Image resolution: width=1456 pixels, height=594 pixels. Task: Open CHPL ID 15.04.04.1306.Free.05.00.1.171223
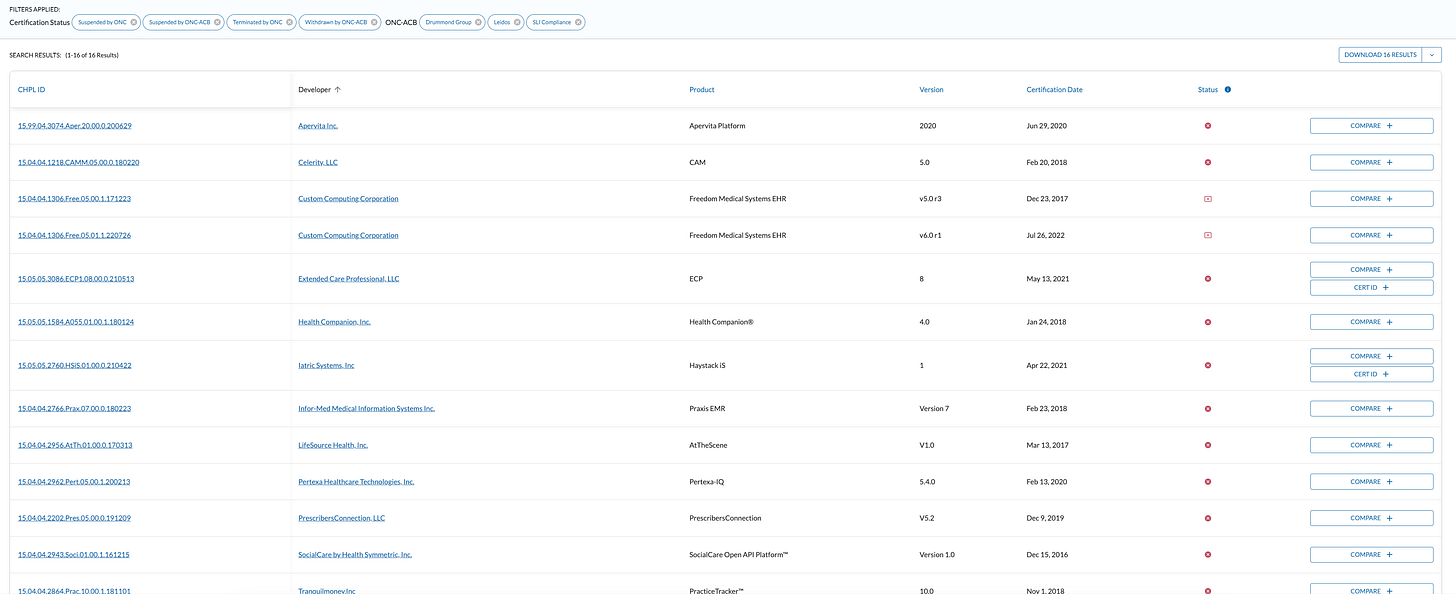click(74, 199)
